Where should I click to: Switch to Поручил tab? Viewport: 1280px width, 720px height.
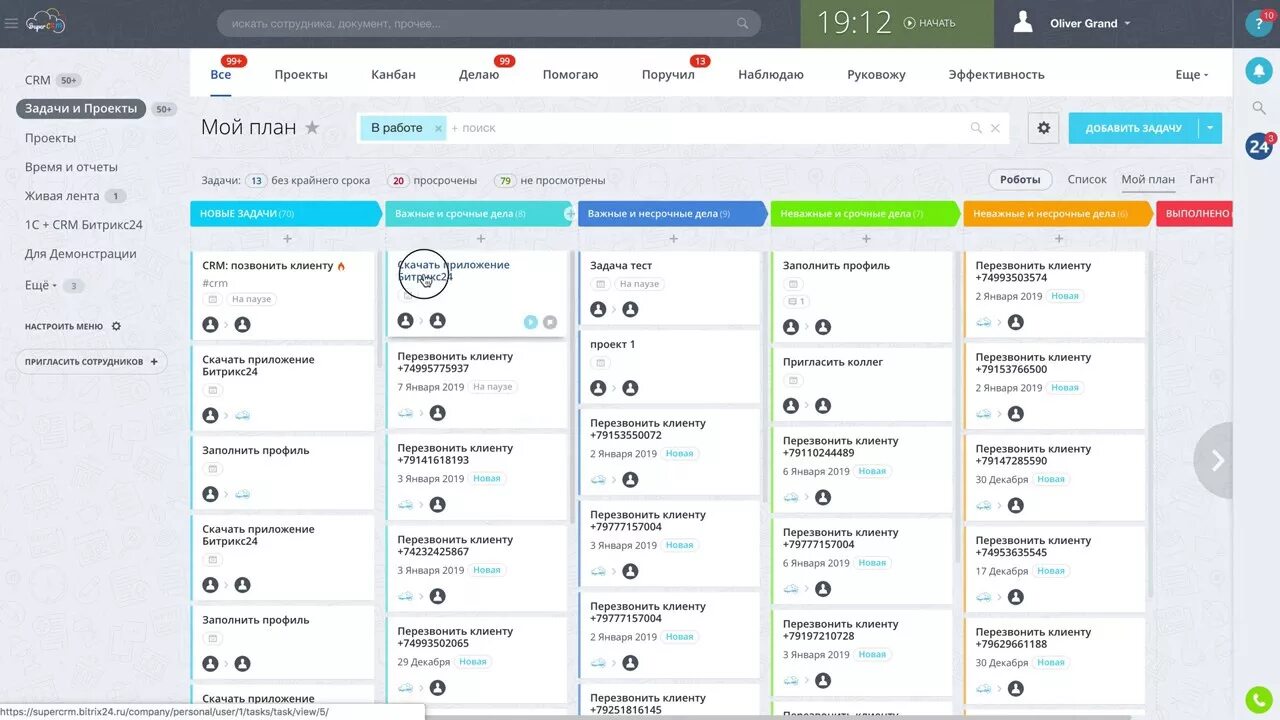(x=668, y=75)
